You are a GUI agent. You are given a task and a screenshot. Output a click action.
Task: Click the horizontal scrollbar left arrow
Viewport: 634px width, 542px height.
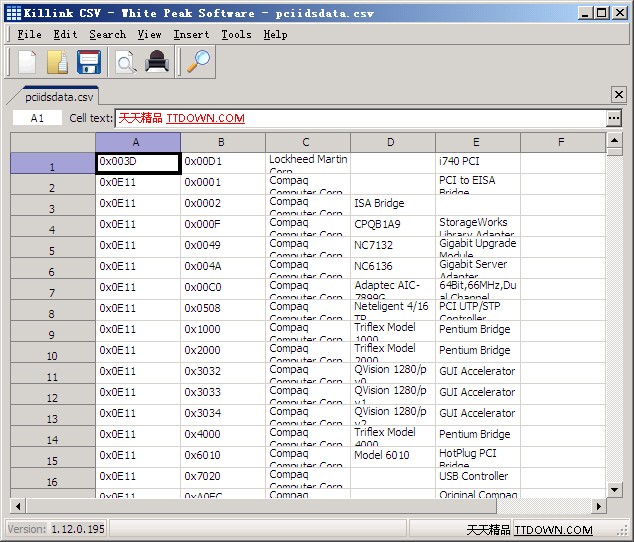point(18,506)
